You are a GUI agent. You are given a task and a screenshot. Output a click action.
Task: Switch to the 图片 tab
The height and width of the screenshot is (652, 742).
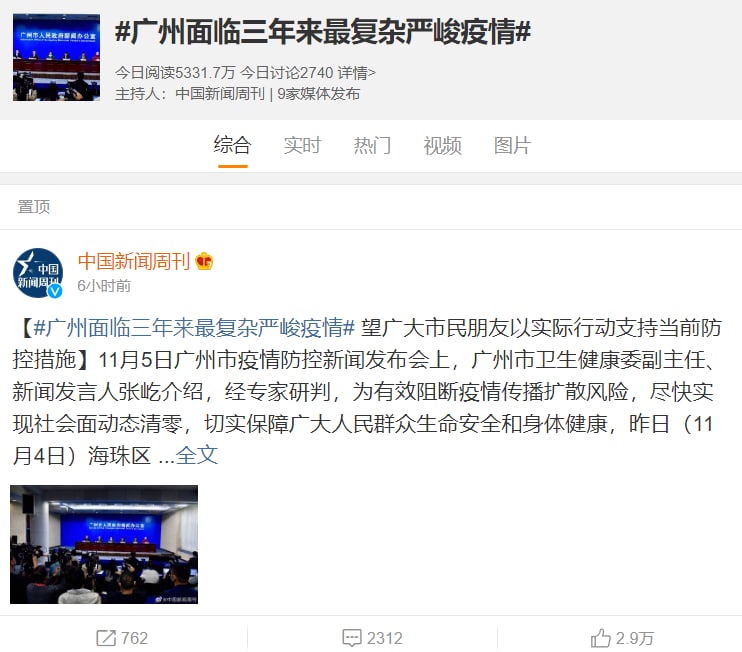512,145
